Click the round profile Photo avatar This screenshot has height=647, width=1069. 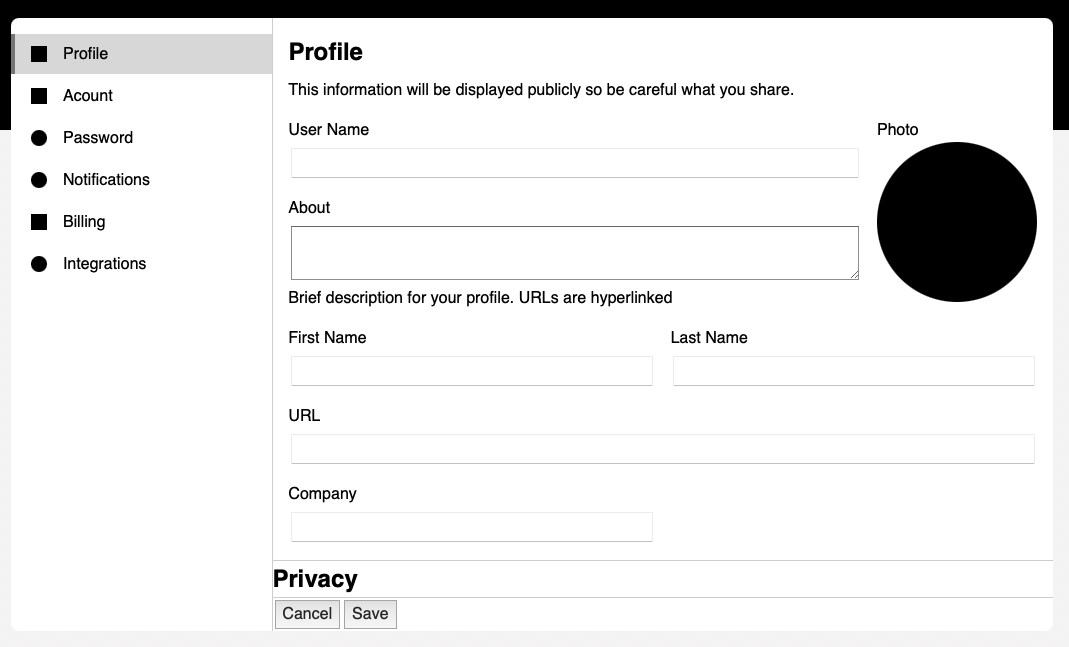coord(957,221)
